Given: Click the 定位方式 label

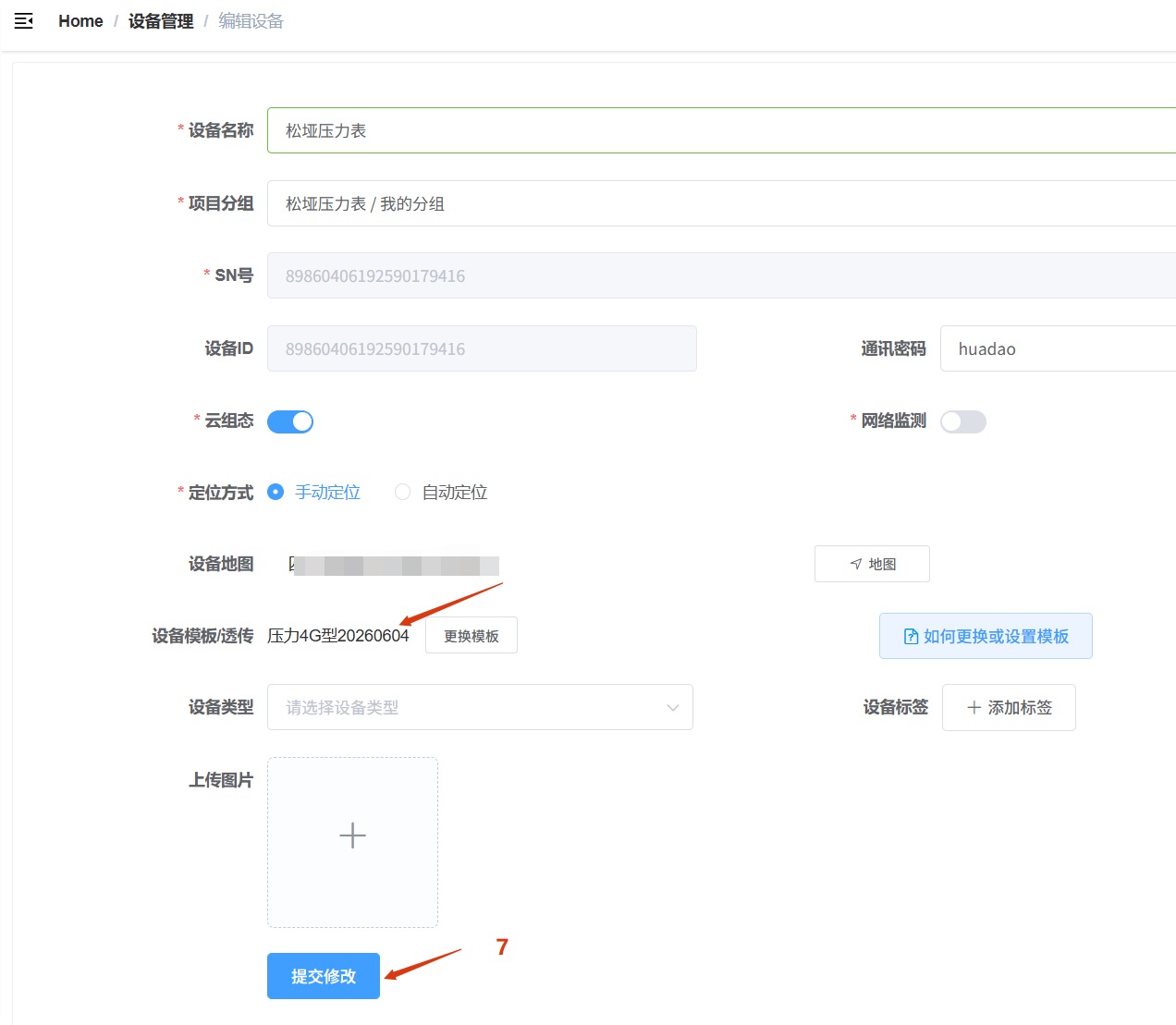Looking at the screenshot, I should tap(221, 493).
